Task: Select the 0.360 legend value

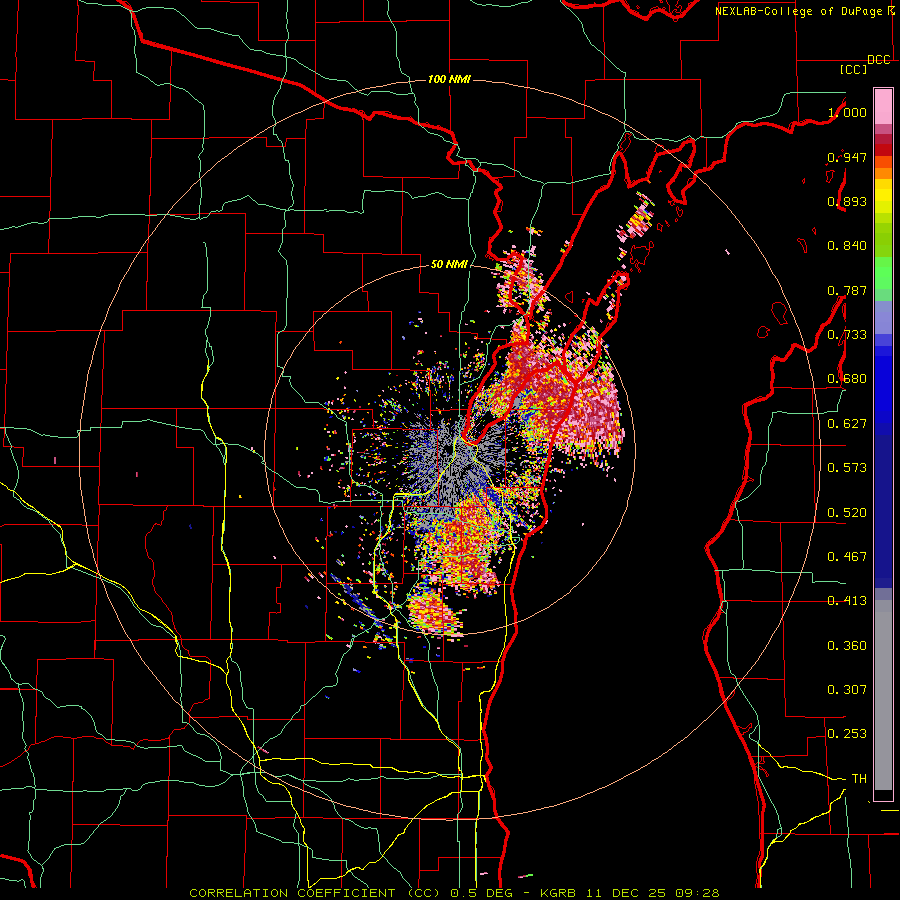Action: click(x=847, y=646)
